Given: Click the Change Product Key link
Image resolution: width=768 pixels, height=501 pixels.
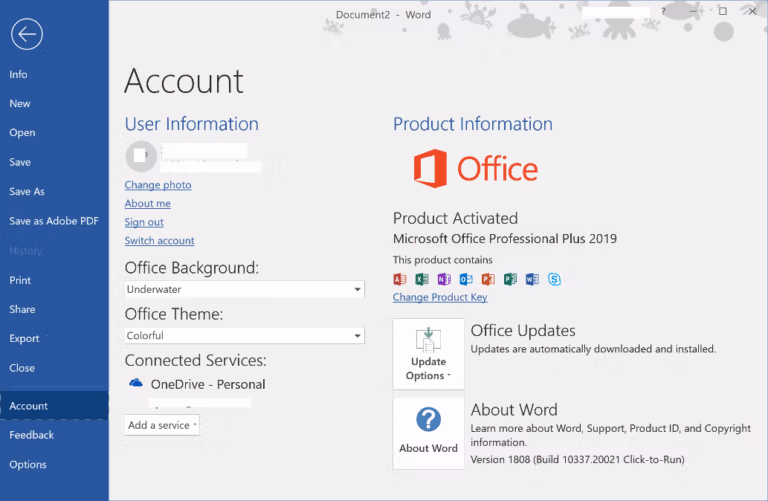Looking at the screenshot, I should point(440,297).
